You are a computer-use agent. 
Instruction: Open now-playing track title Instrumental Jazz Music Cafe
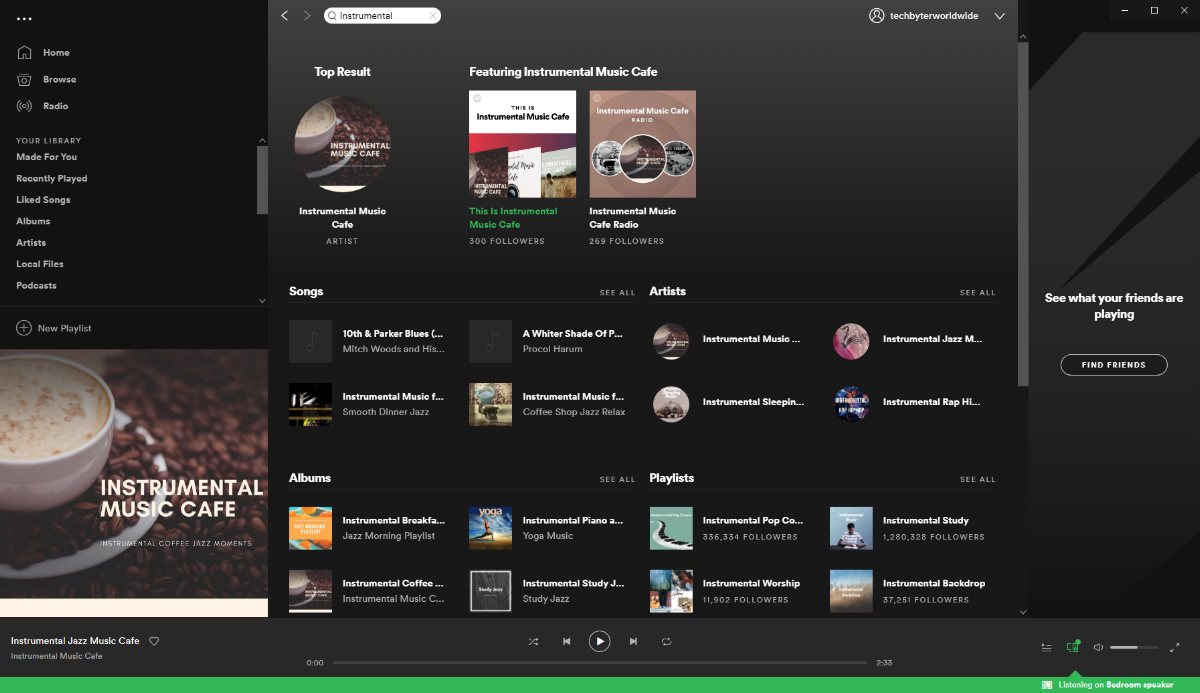(x=75, y=640)
